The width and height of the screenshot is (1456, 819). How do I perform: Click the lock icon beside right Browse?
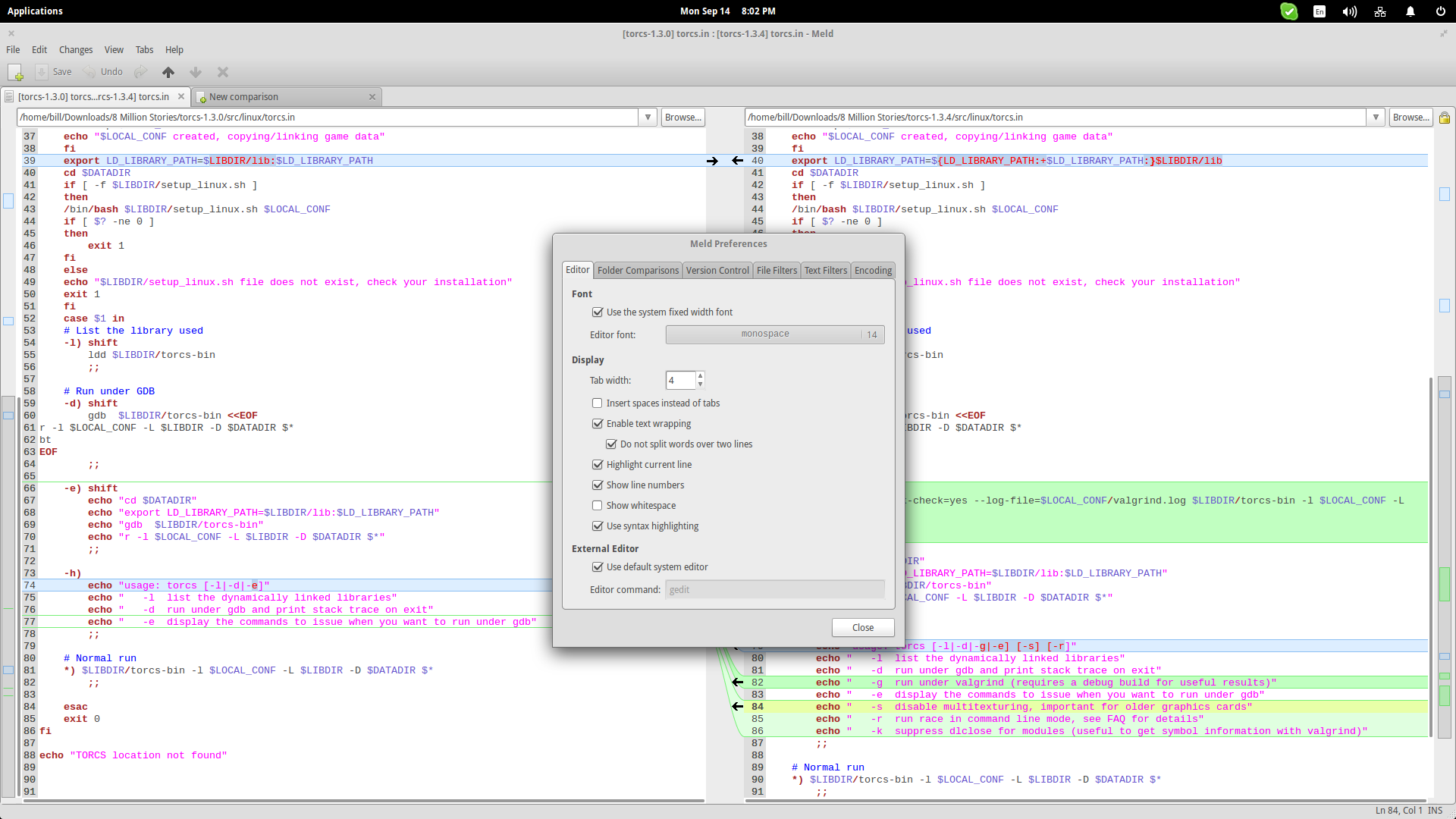pos(1445,118)
